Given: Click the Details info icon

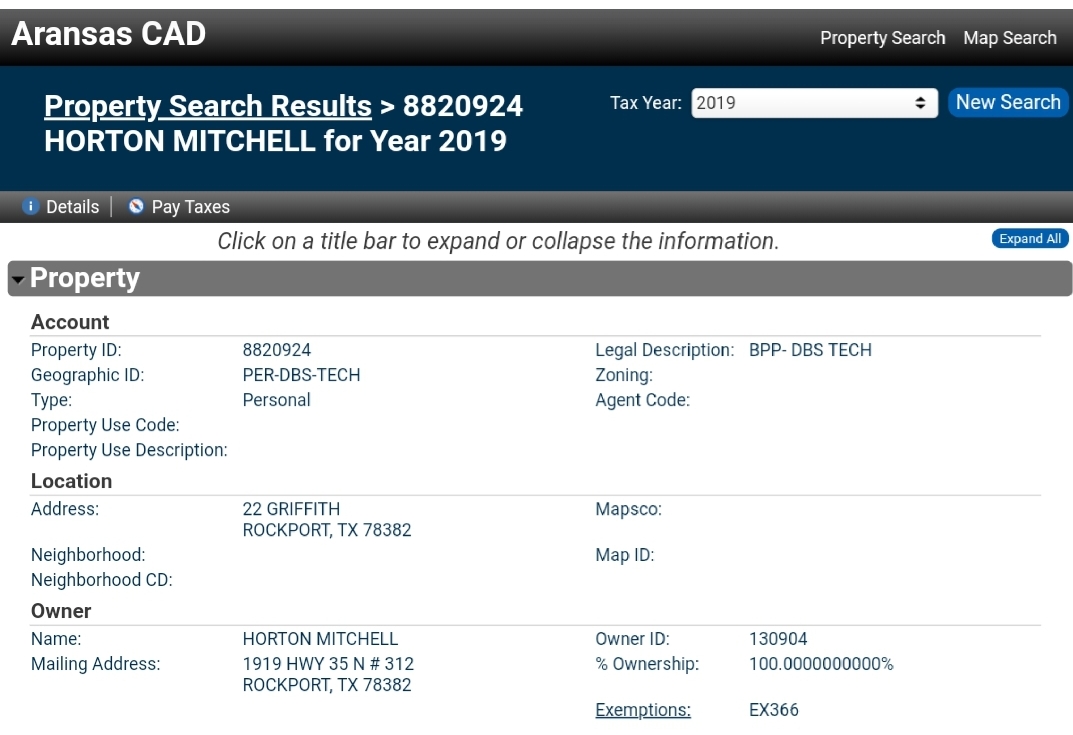Looking at the screenshot, I should 30,206.
